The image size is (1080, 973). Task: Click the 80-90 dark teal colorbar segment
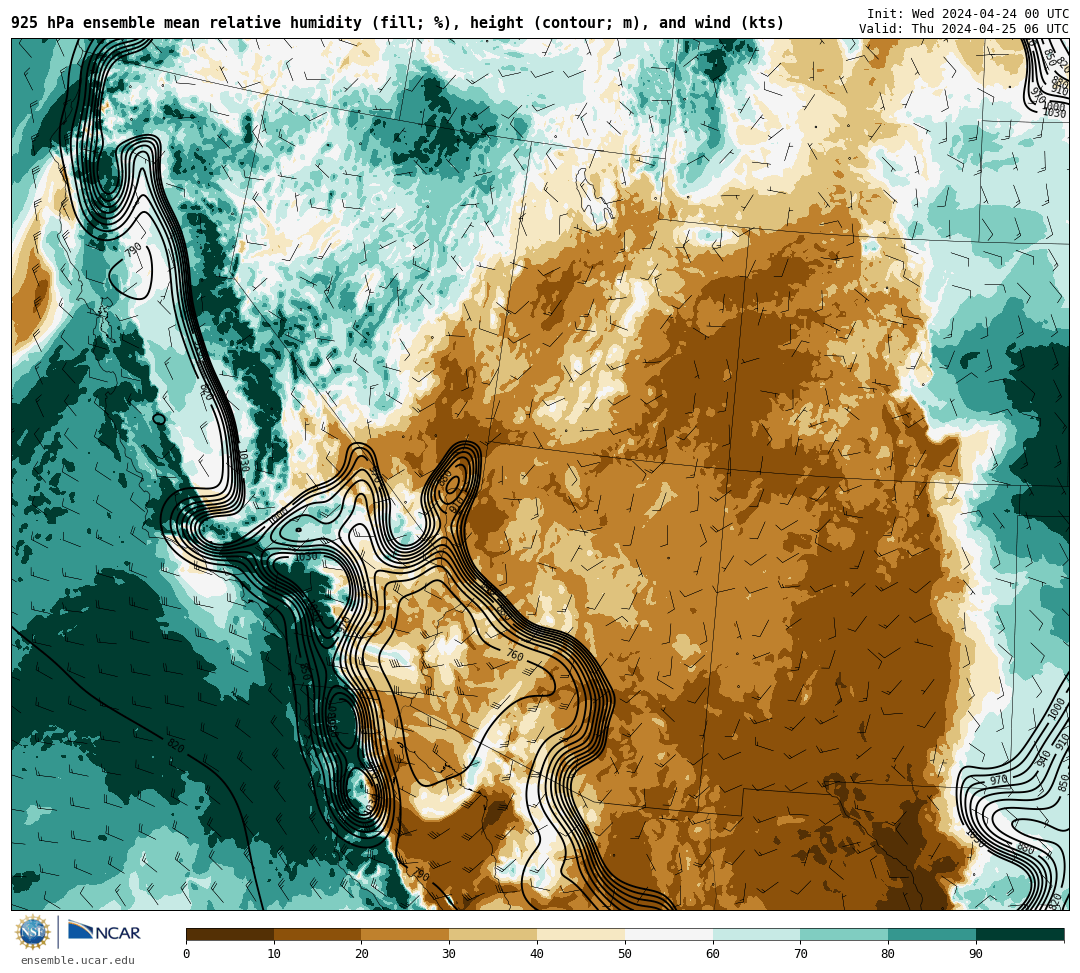pos(932,934)
